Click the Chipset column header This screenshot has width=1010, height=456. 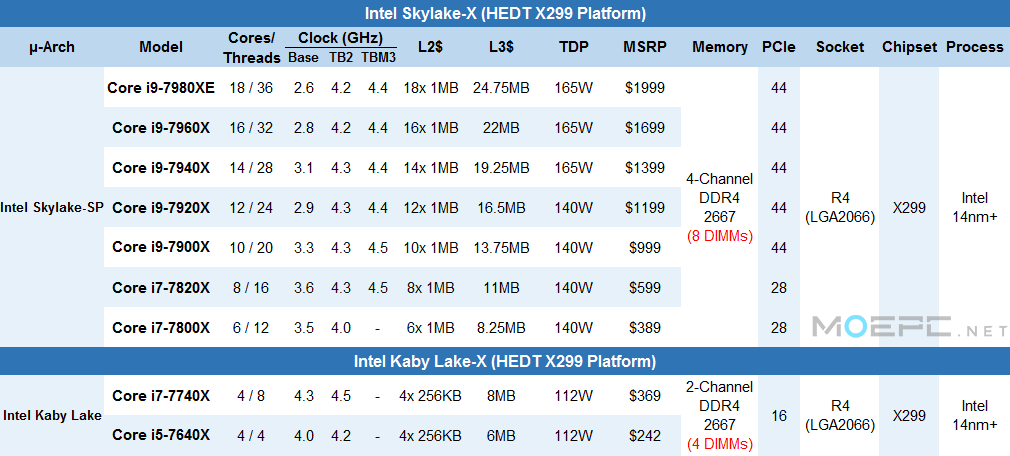(910, 47)
